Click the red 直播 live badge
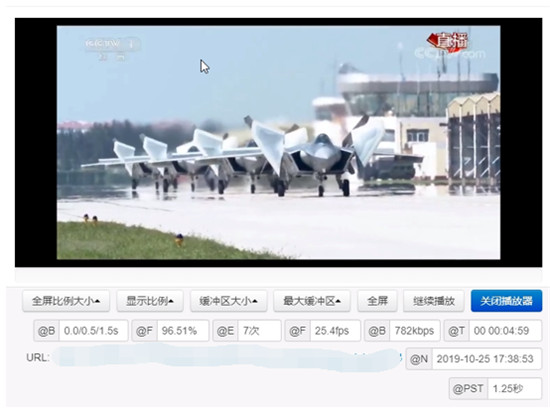This screenshot has height=412, width=550. point(448,42)
